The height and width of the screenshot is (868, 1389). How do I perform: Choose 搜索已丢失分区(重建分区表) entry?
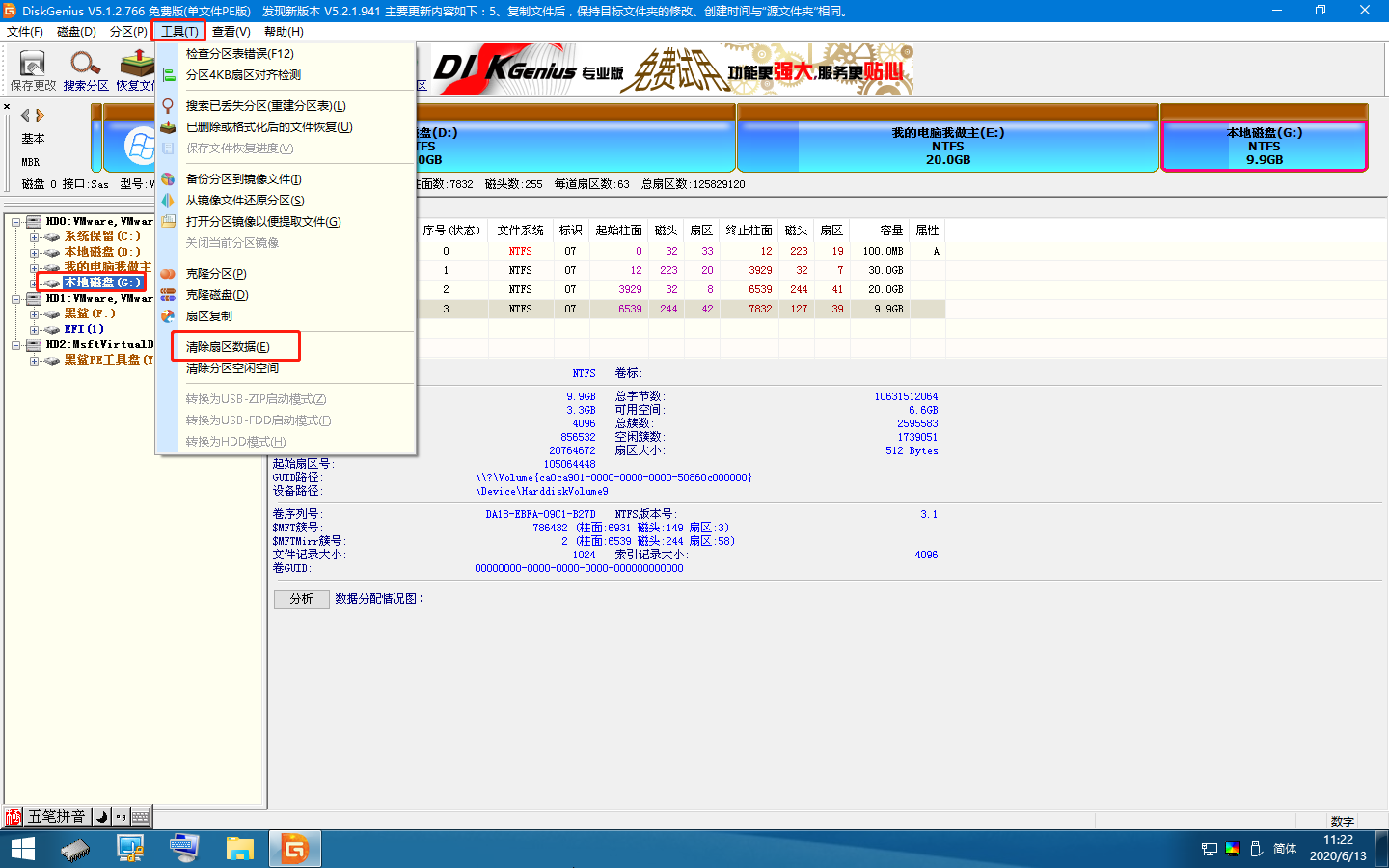286,106
